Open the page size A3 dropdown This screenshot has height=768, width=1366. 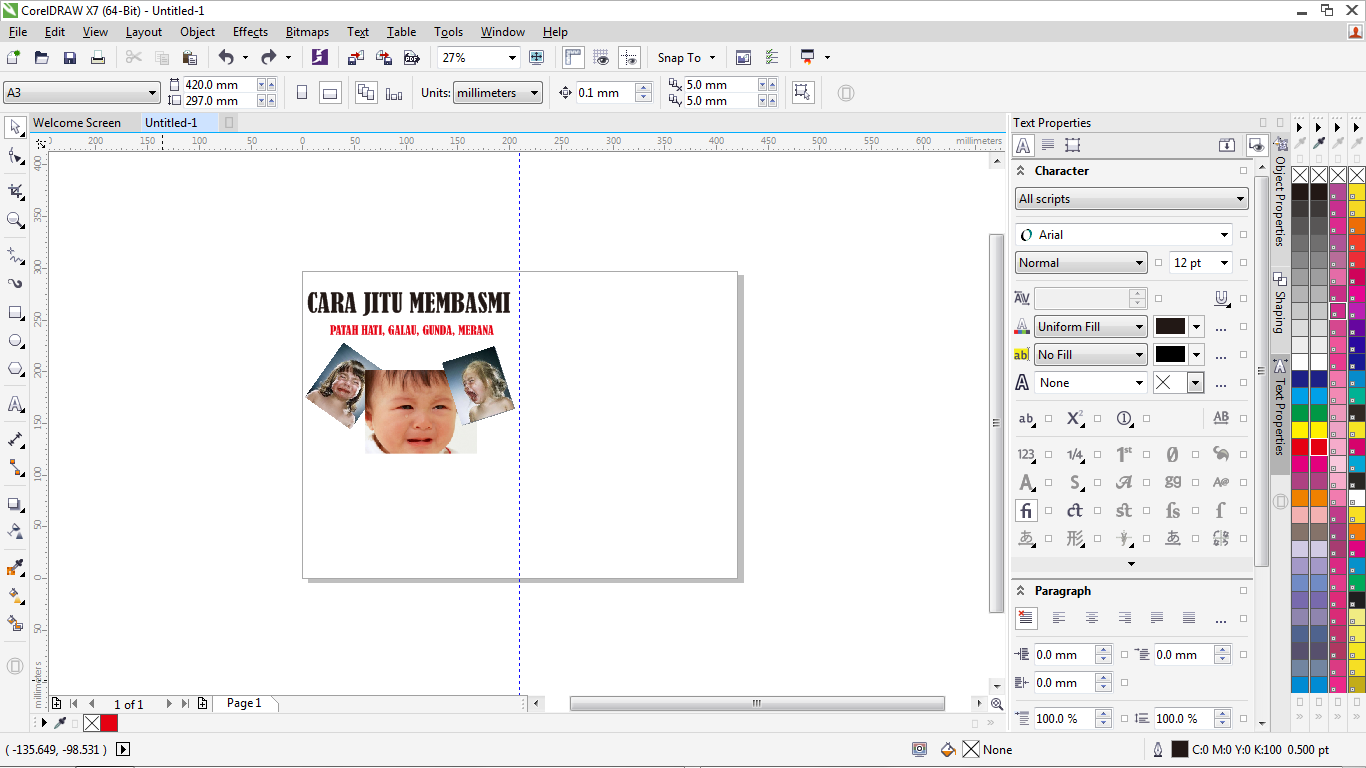[x=152, y=93]
